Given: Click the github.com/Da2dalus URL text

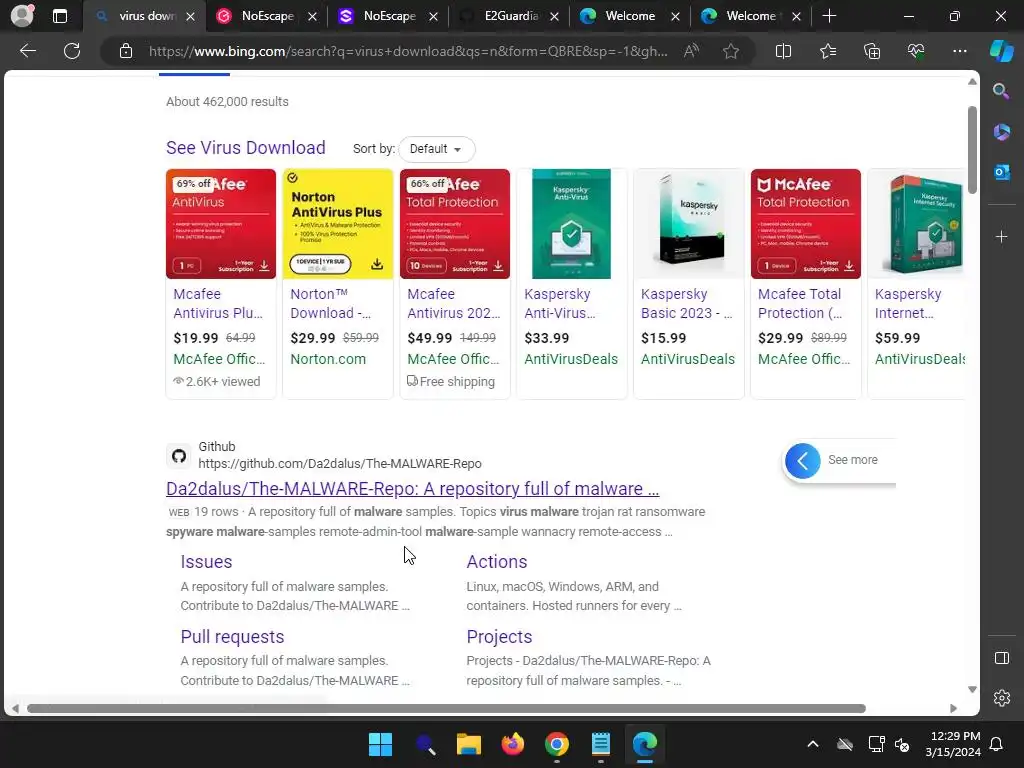Looking at the screenshot, I should coord(340,464).
